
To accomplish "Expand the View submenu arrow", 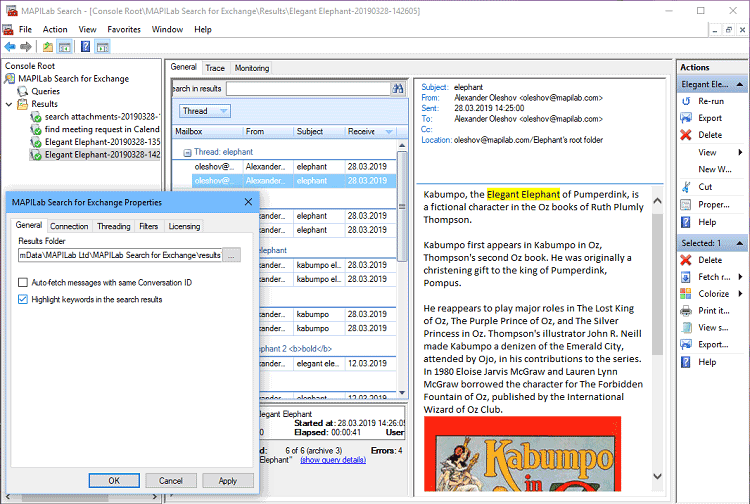I will coord(740,152).
